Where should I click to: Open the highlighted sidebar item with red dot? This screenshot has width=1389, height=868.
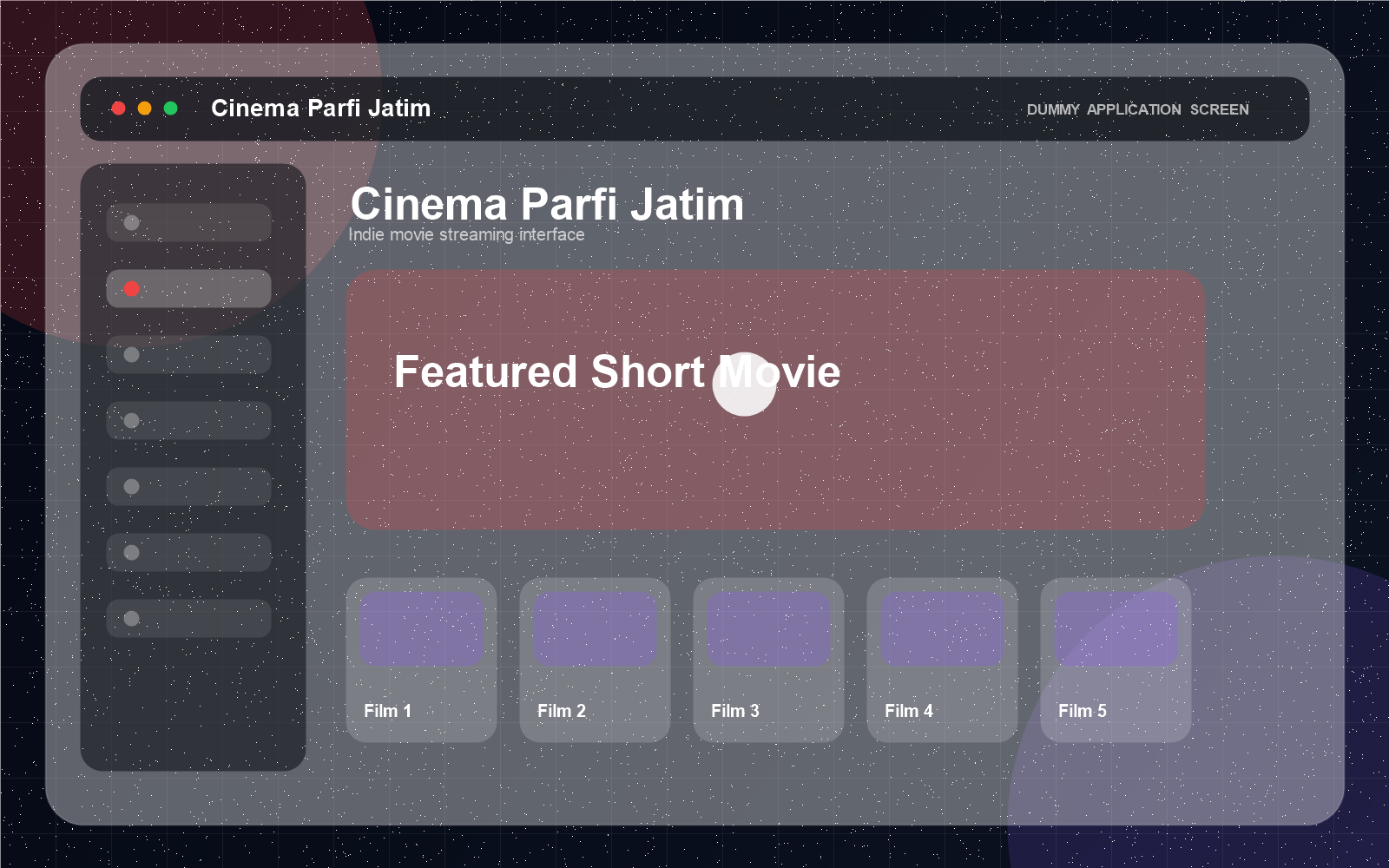click(x=188, y=289)
